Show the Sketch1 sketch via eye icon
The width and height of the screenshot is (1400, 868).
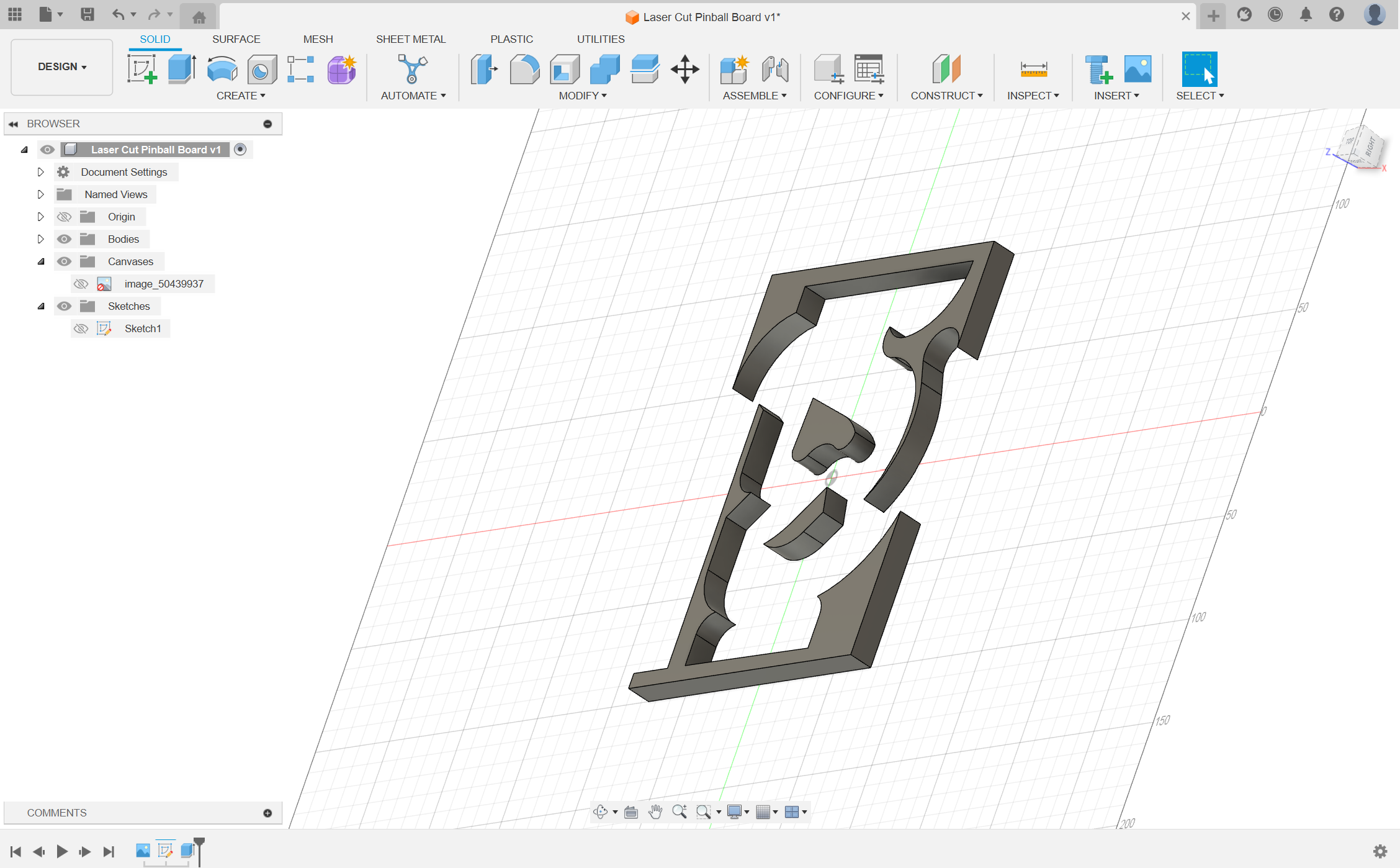[81, 328]
